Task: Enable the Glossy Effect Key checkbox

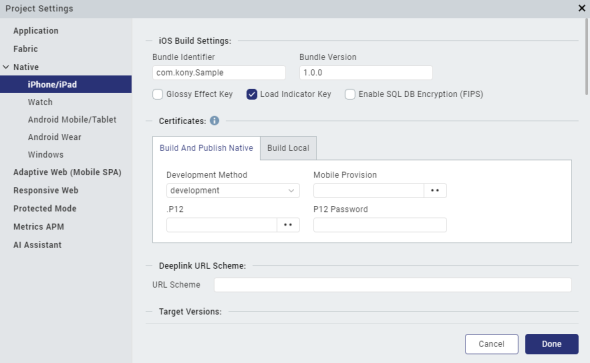Action: coord(157,94)
